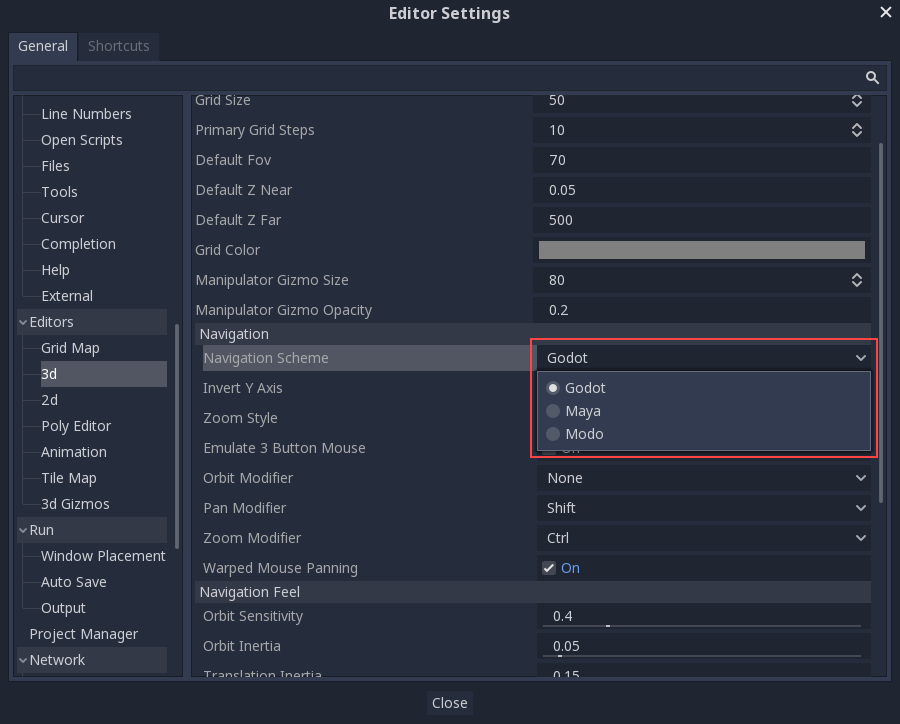This screenshot has width=900, height=724.
Task: Open the Zoom Modifier dropdown set to Ctrl
Action: [704, 538]
